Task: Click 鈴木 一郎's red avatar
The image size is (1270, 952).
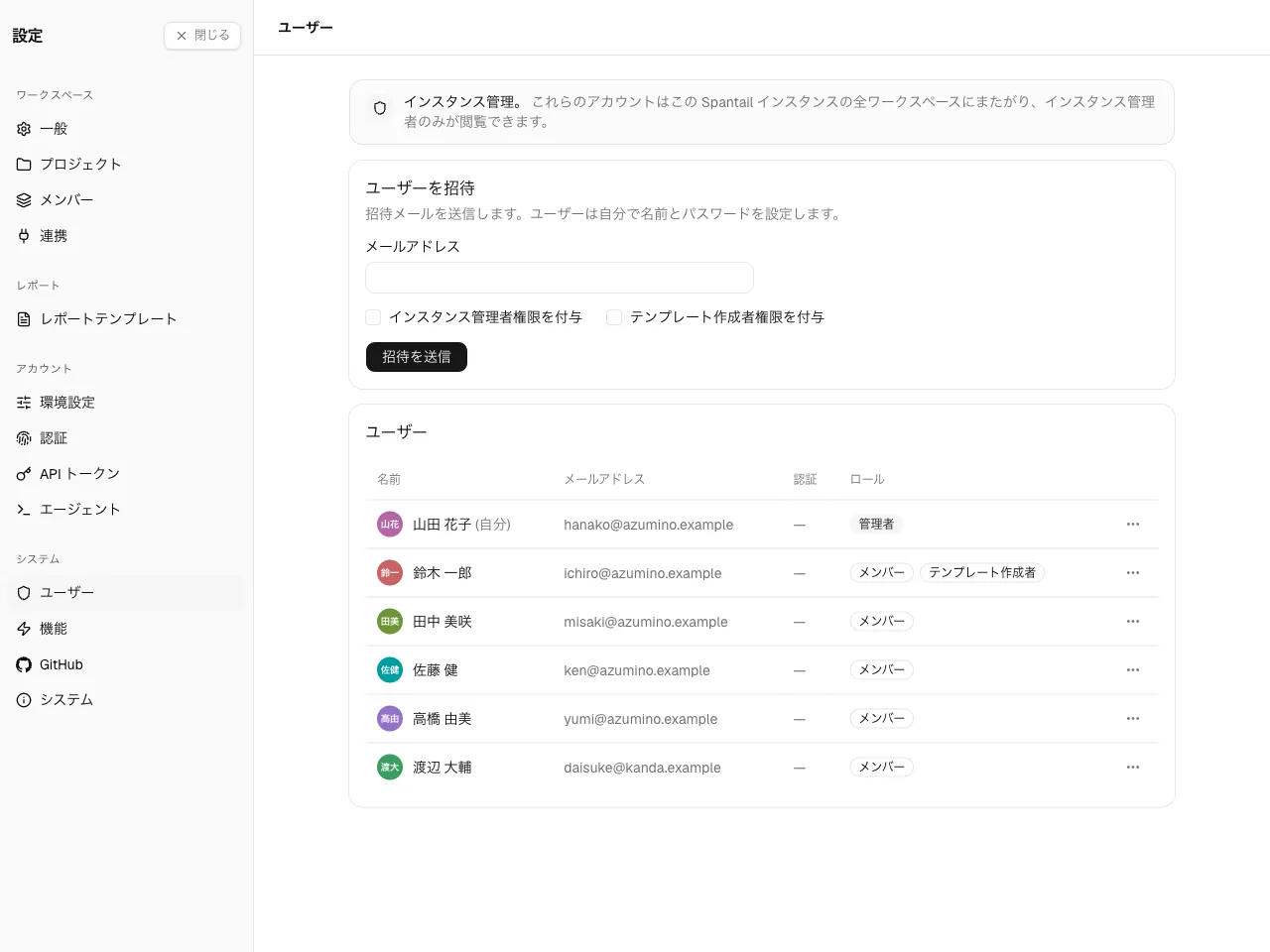Action: (x=390, y=573)
